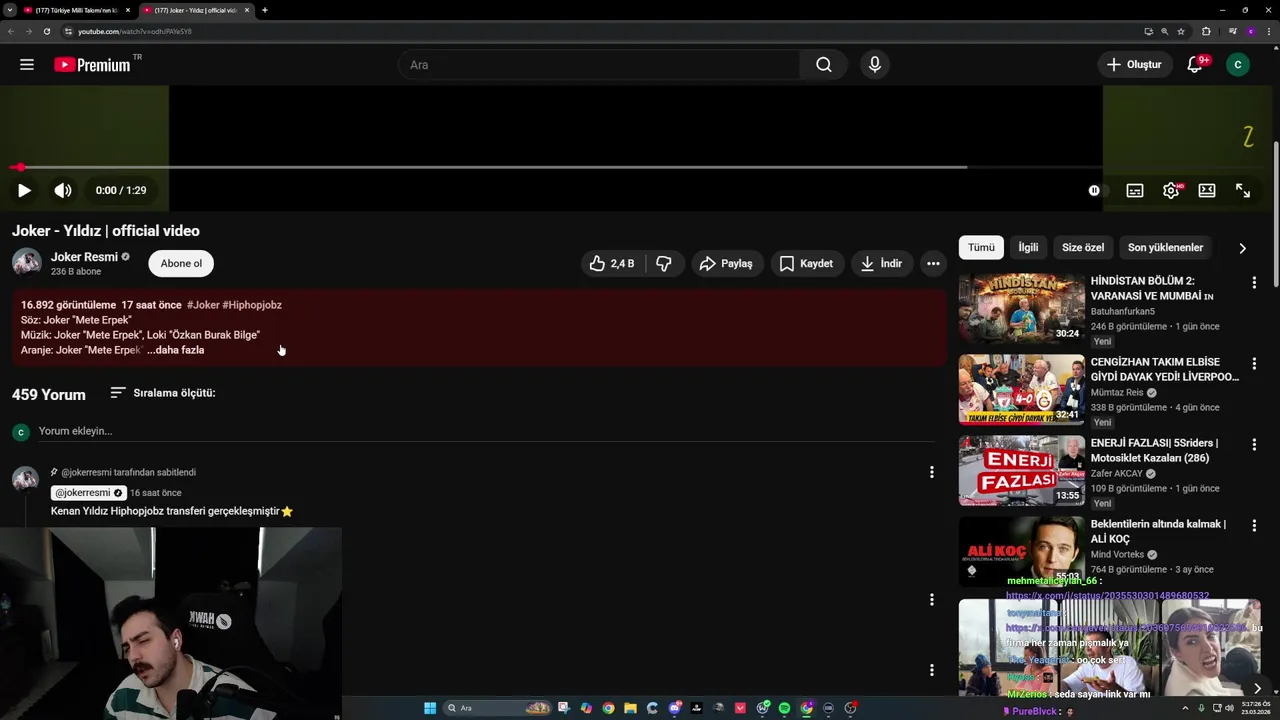
Task: Click Joker Resmi channel avatar
Action: click(x=27, y=263)
